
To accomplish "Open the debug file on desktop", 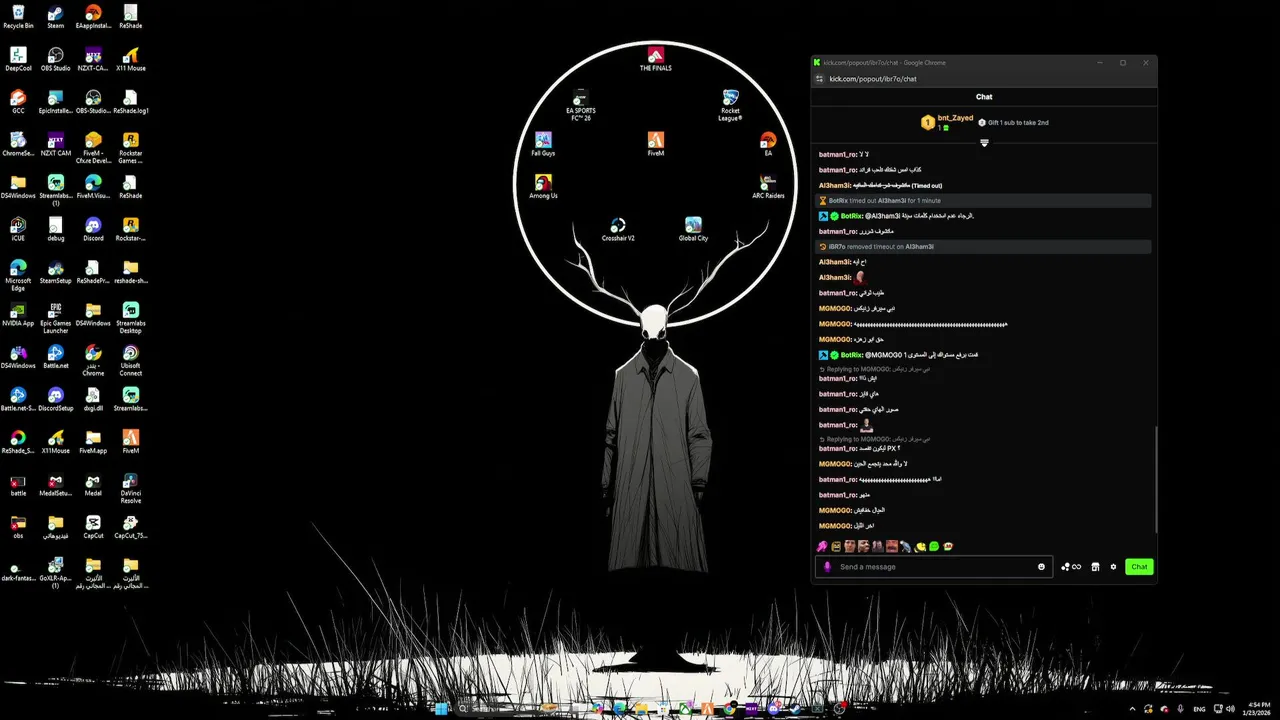I will [56, 229].
